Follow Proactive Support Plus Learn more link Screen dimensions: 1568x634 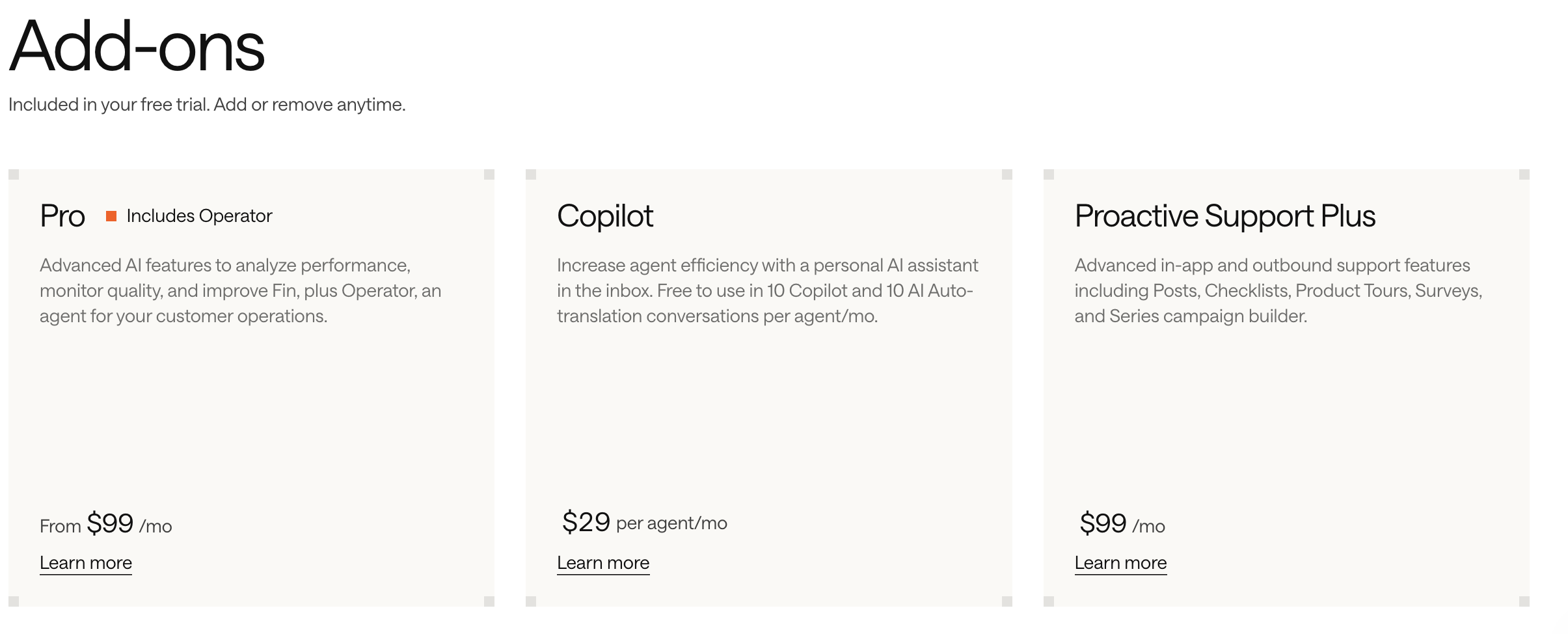pyautogui.click(x=1120, y=562)
